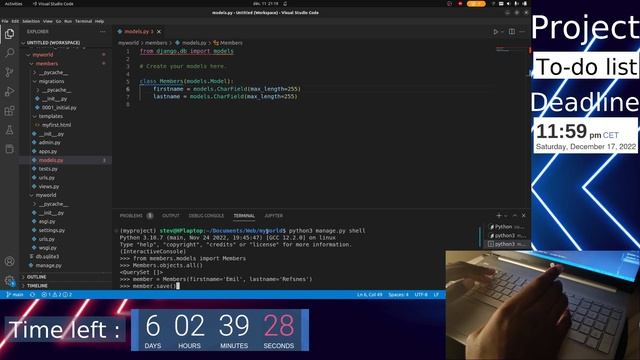Viewport: 640px width, 360px height.
Task: Open the Search view in activity bar
Action: 9,53
